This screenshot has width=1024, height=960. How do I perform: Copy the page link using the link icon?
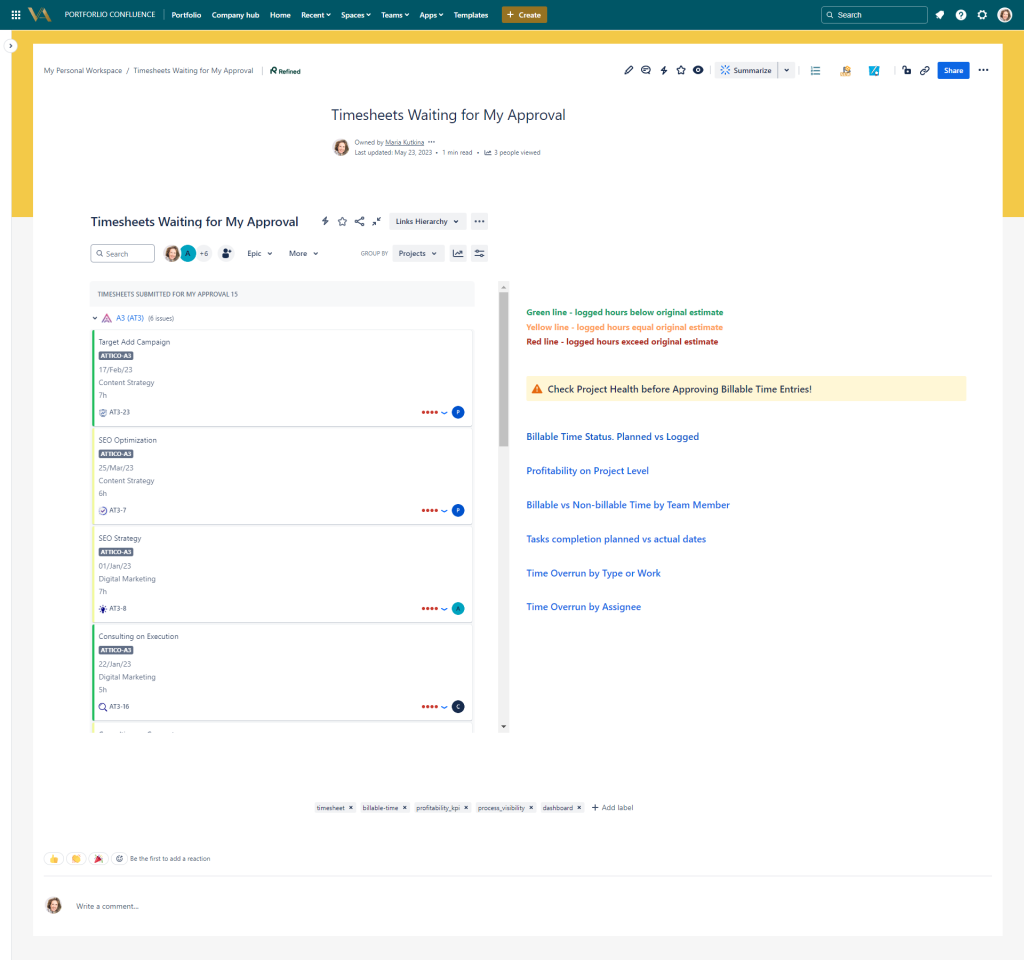[925, 70]
